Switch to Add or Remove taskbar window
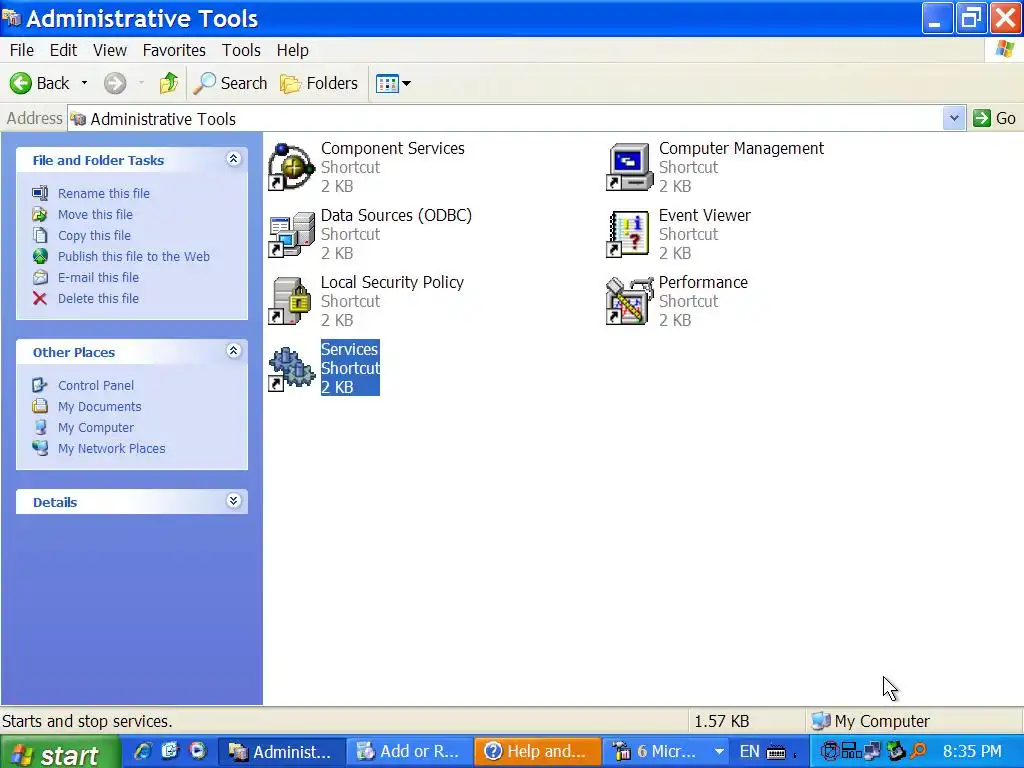Screen dimensions: 1024x768 (409, 752)
